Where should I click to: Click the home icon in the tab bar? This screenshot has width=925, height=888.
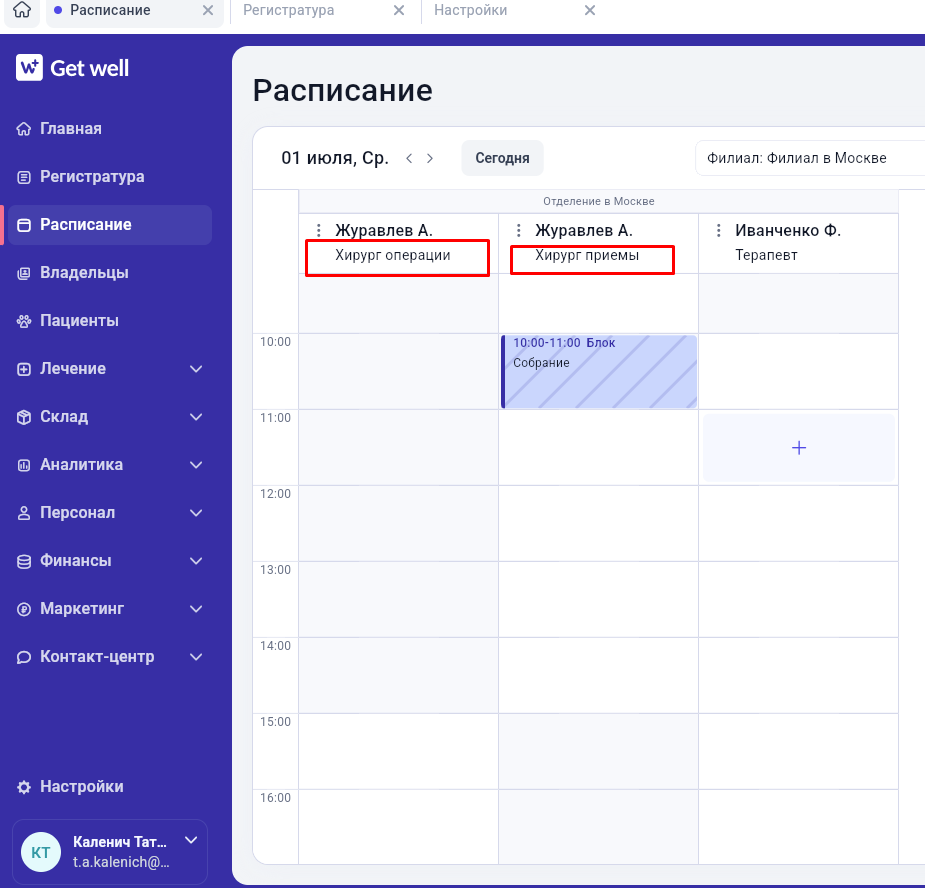22,10
